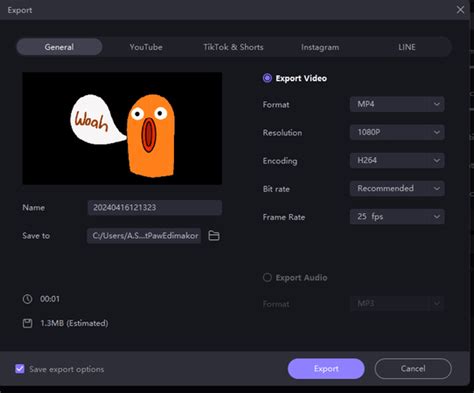Click the Cancel button
Image resolution: width=474 pixels, height=393 pixels.
(x=413, y=369)
